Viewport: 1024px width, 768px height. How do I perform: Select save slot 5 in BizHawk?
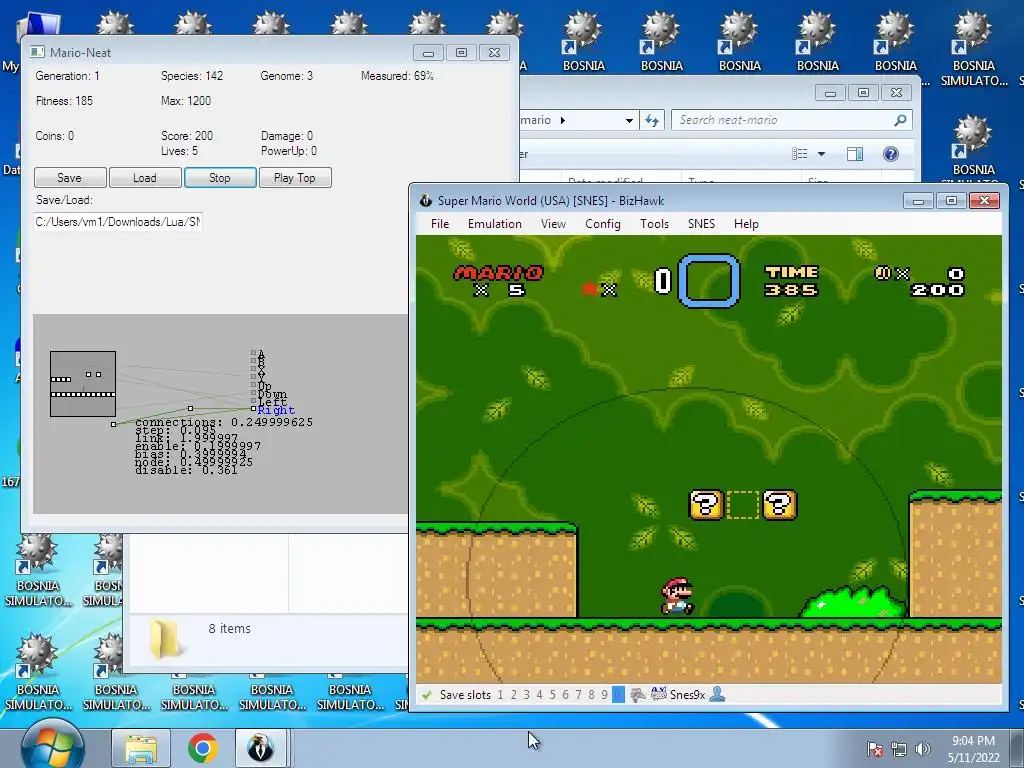[x=552, y=695]
